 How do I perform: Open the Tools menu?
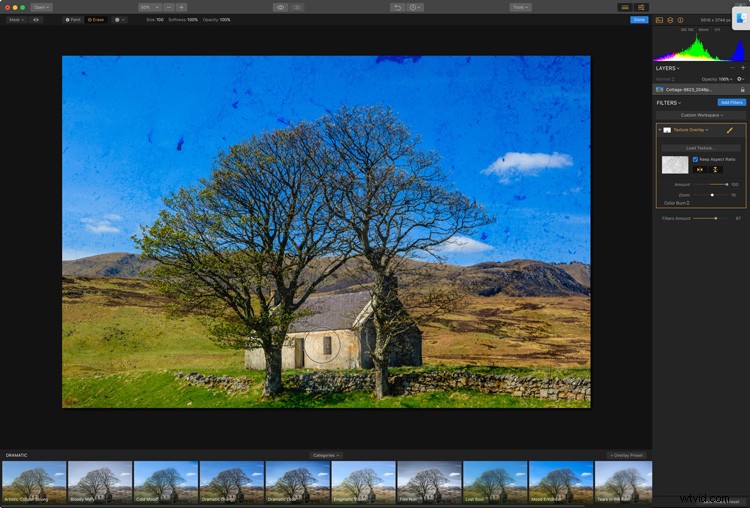click(x=520, y=7)
